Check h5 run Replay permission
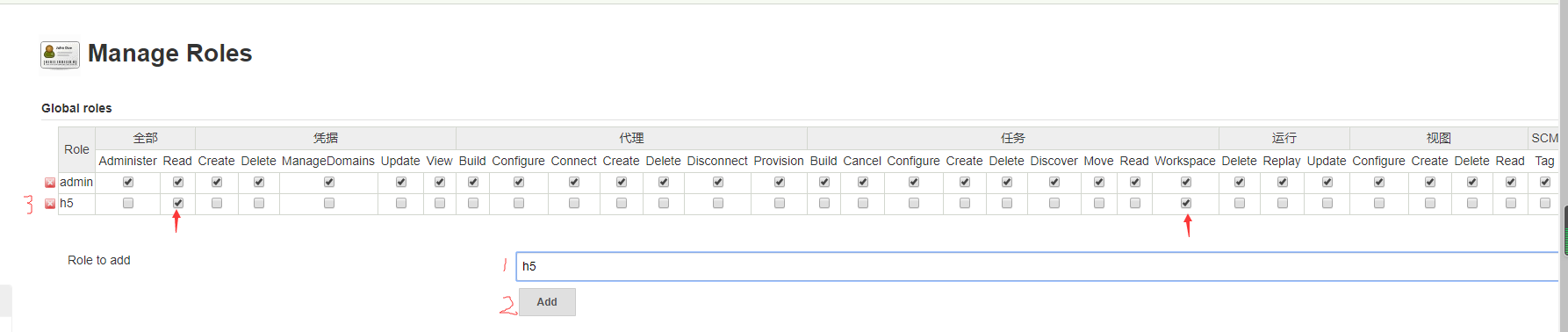The image size is (1568, 332). 1283,203
